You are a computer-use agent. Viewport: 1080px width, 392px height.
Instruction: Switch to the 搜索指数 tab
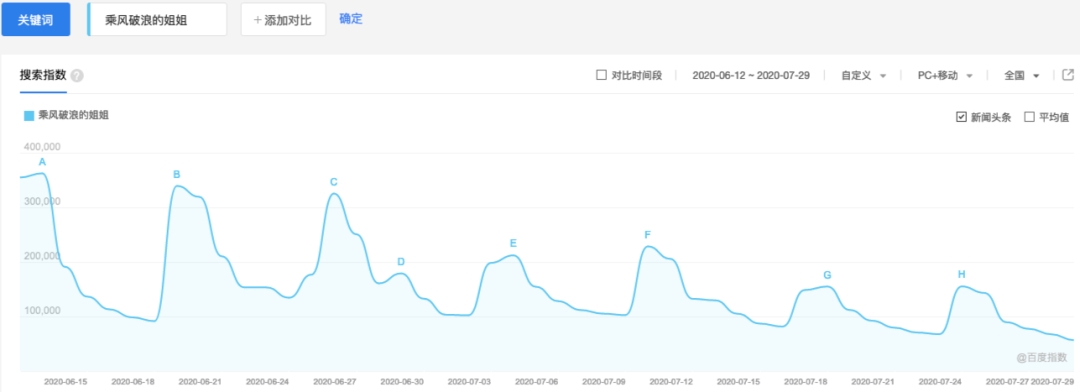[x=43, y=76]
